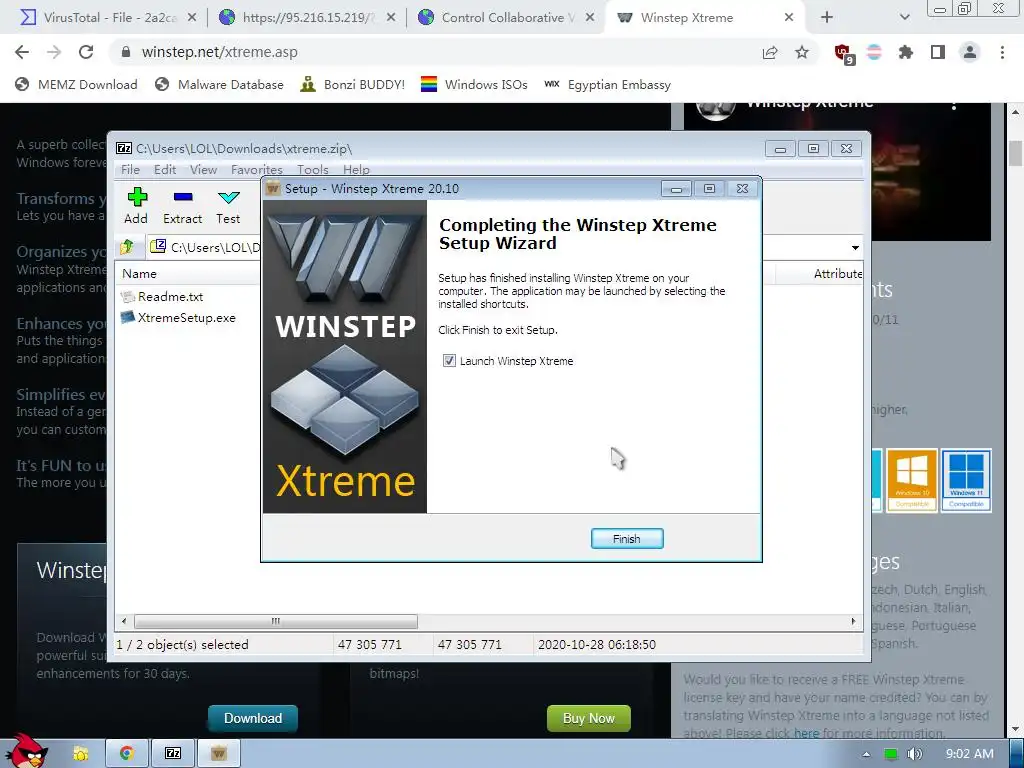The width and height of the screenshot is (1024, 768).
Task: Open the Extensions puzzle icon
Action: point(906,52)
